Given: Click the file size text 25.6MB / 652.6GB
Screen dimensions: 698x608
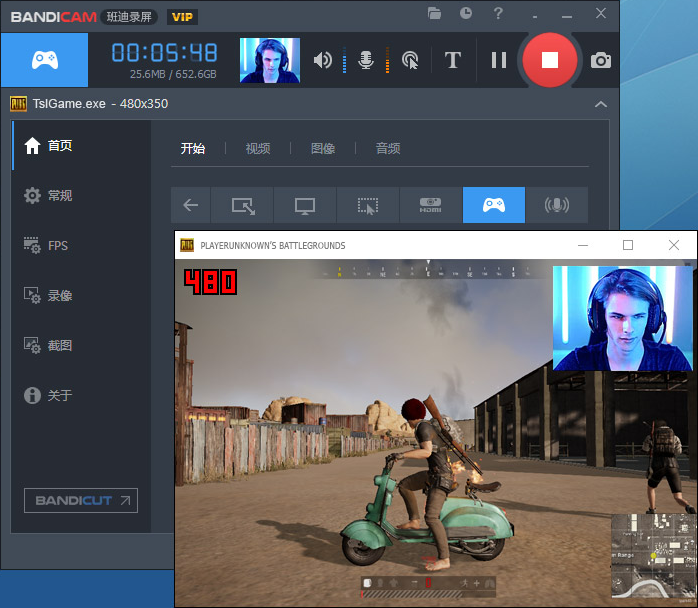Looking at the screenshot, I should (x=173, y=74).
